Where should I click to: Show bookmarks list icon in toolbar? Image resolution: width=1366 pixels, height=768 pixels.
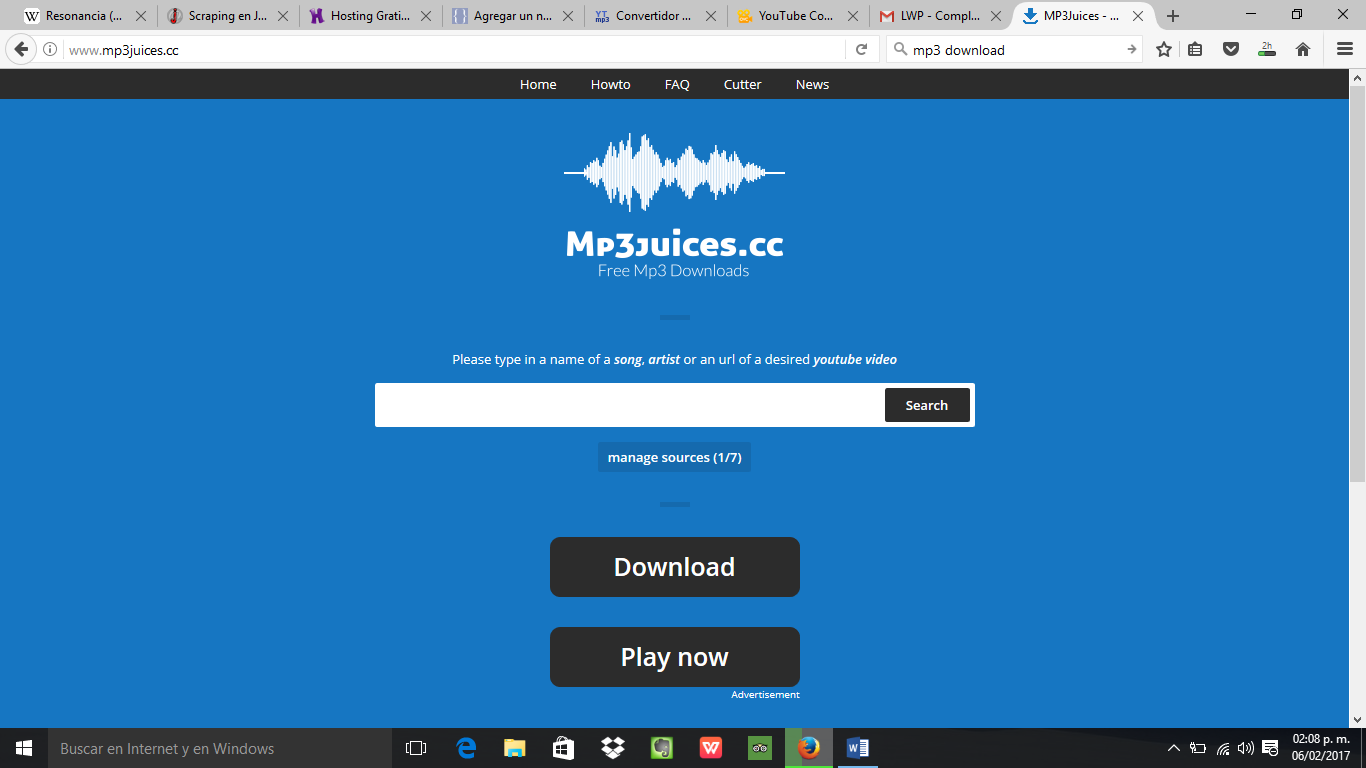[1196, 49]
